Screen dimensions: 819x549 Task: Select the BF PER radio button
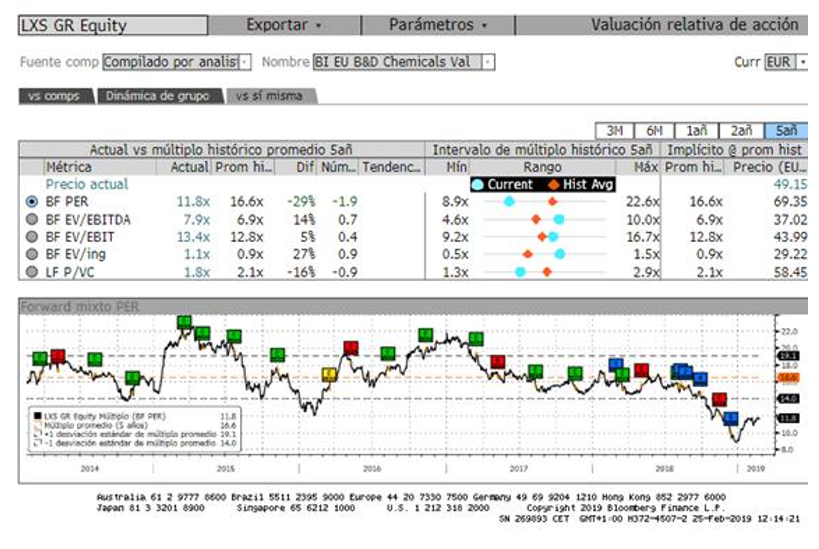tap(32, 202)
